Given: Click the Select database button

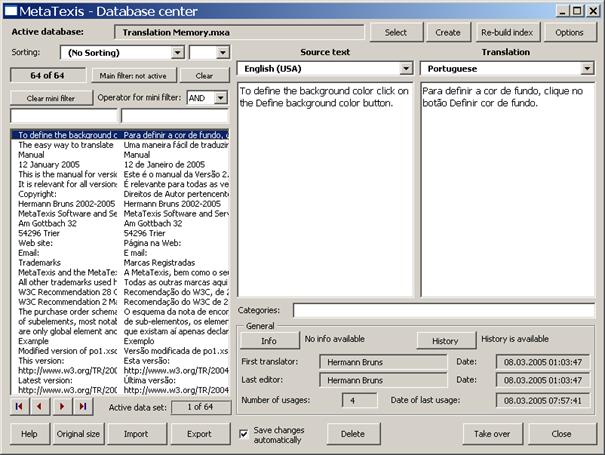Looking at the screenshot, I should (396, 32).
